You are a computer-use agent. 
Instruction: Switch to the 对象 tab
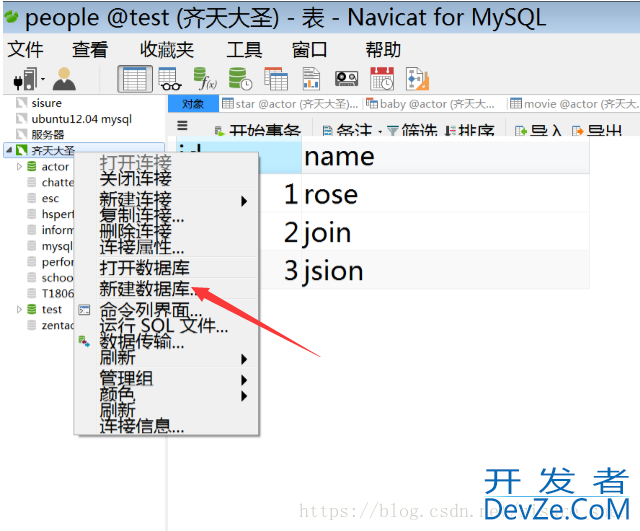(193, 104)
